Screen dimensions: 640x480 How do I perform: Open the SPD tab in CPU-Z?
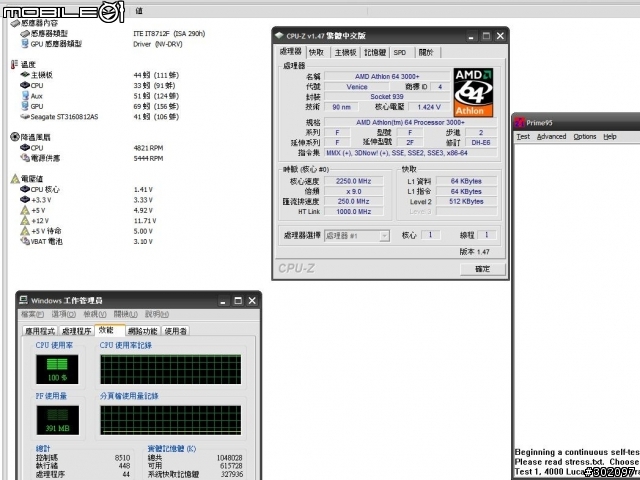tap(400, 53)
